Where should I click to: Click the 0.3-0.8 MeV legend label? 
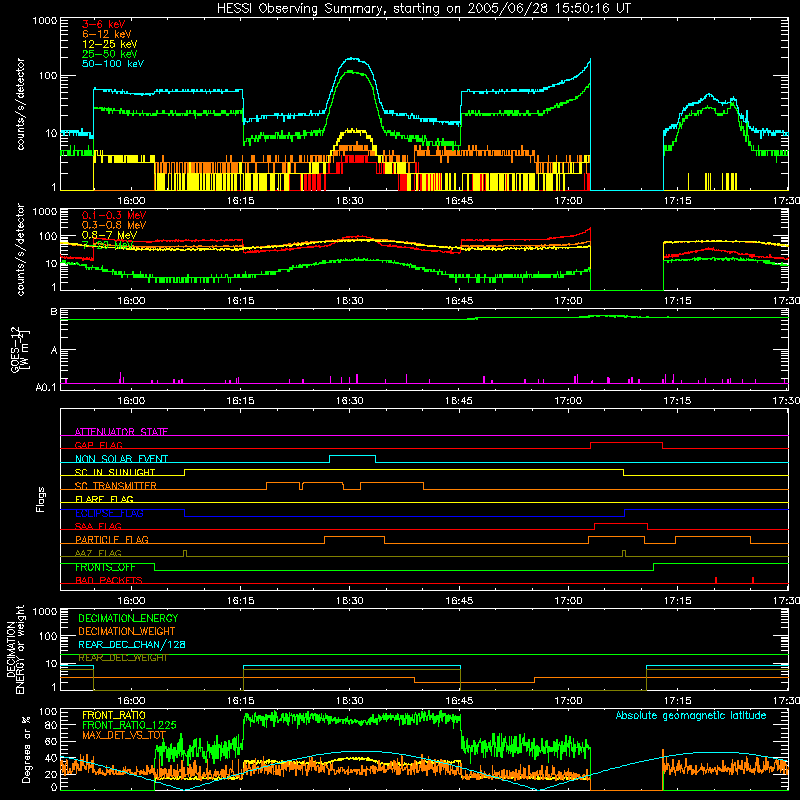tap(114, 225)
